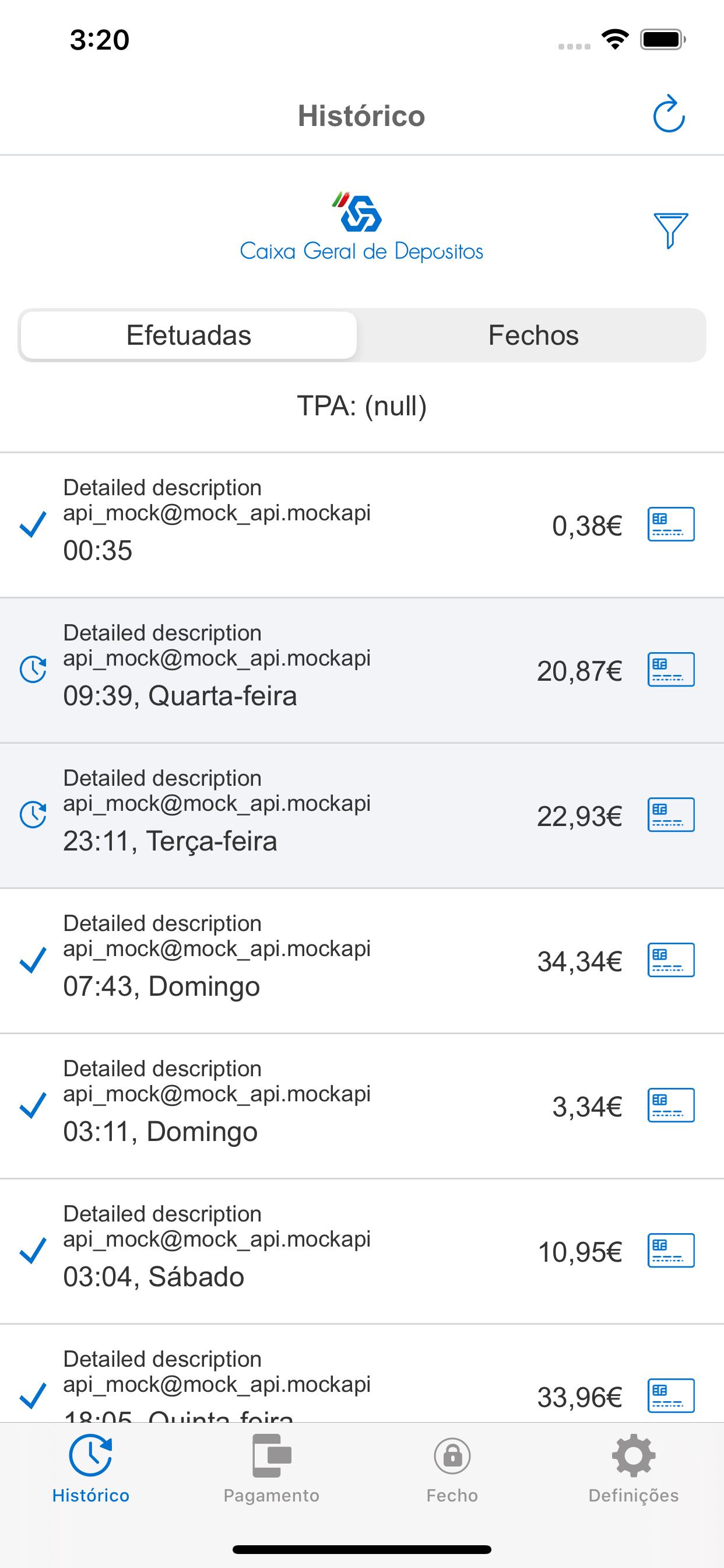Tap receipt icon next to 3,34€
This screenshot has height=1568, width=724.
pos(670,1105)
